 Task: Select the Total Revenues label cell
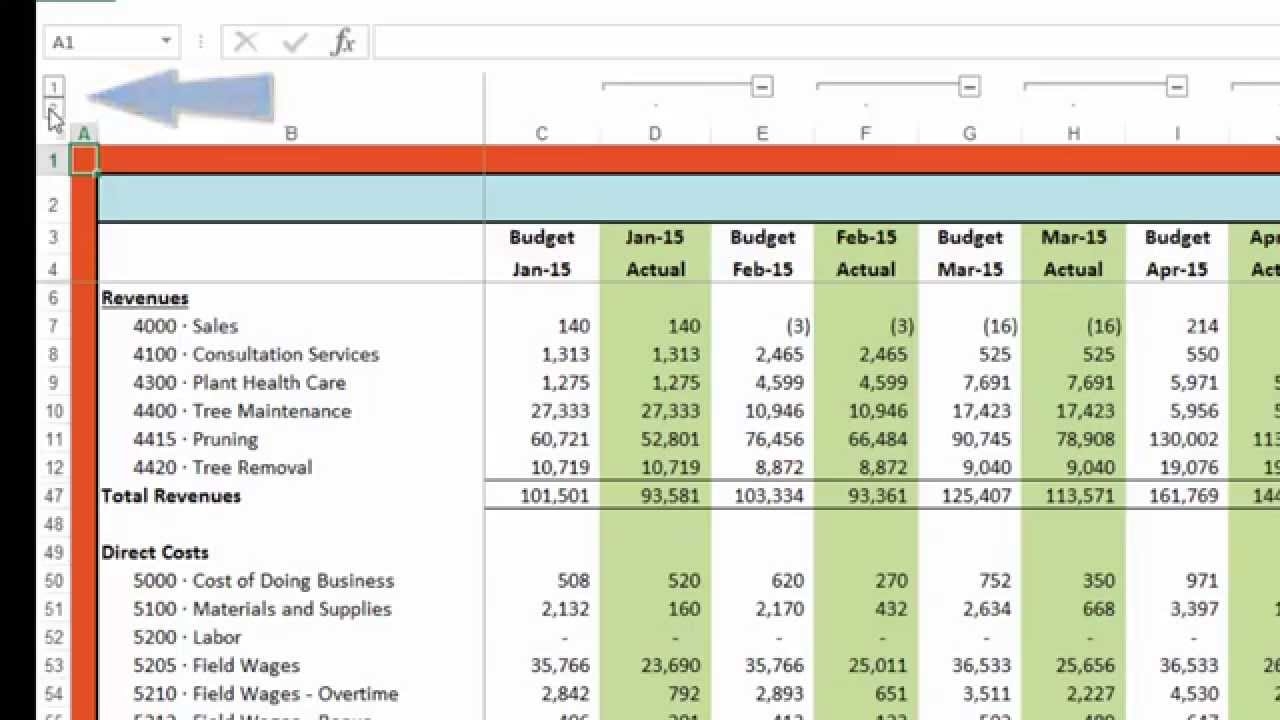[171, 496]
